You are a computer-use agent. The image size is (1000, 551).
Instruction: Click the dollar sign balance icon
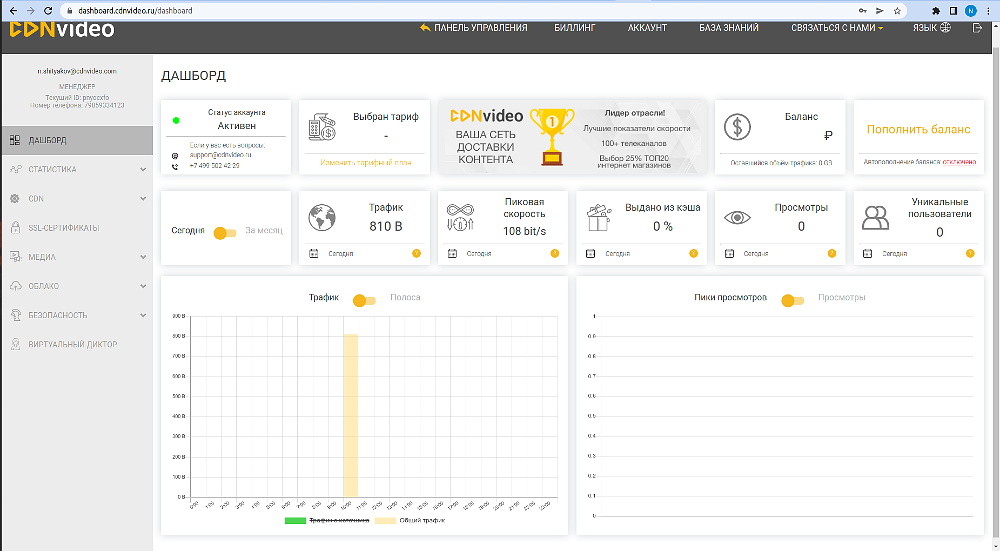(x=737, y=127)
